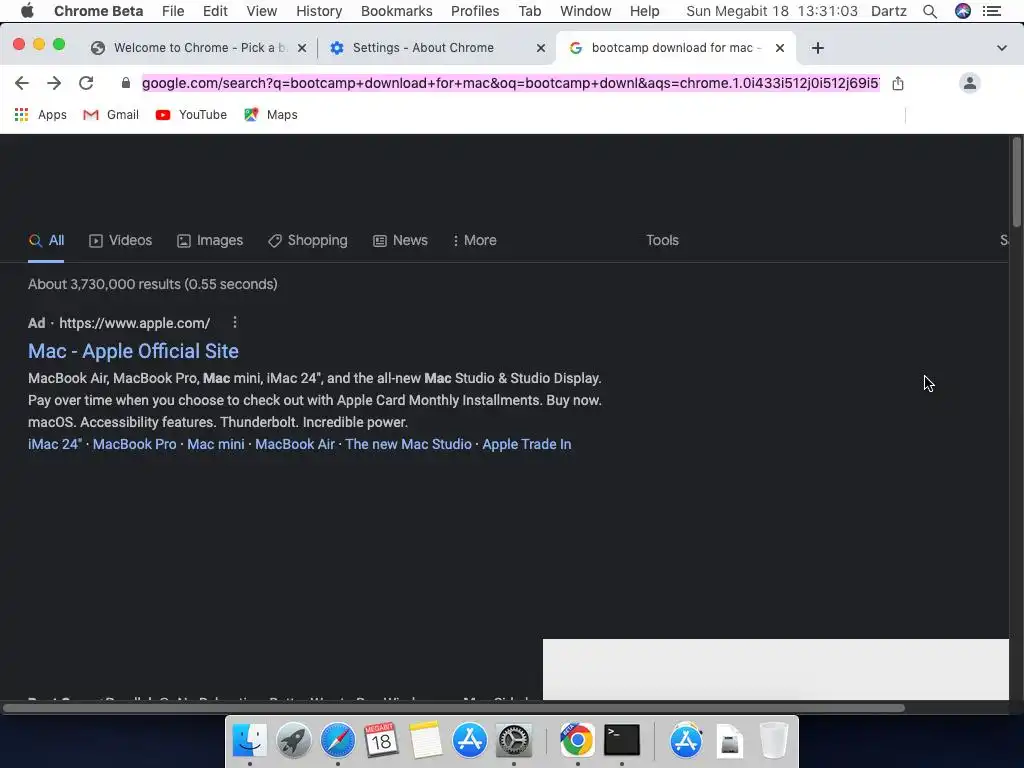Open second App Store icon in Dock
Viewport: 1024px width, 768px height.
(686, 741)
